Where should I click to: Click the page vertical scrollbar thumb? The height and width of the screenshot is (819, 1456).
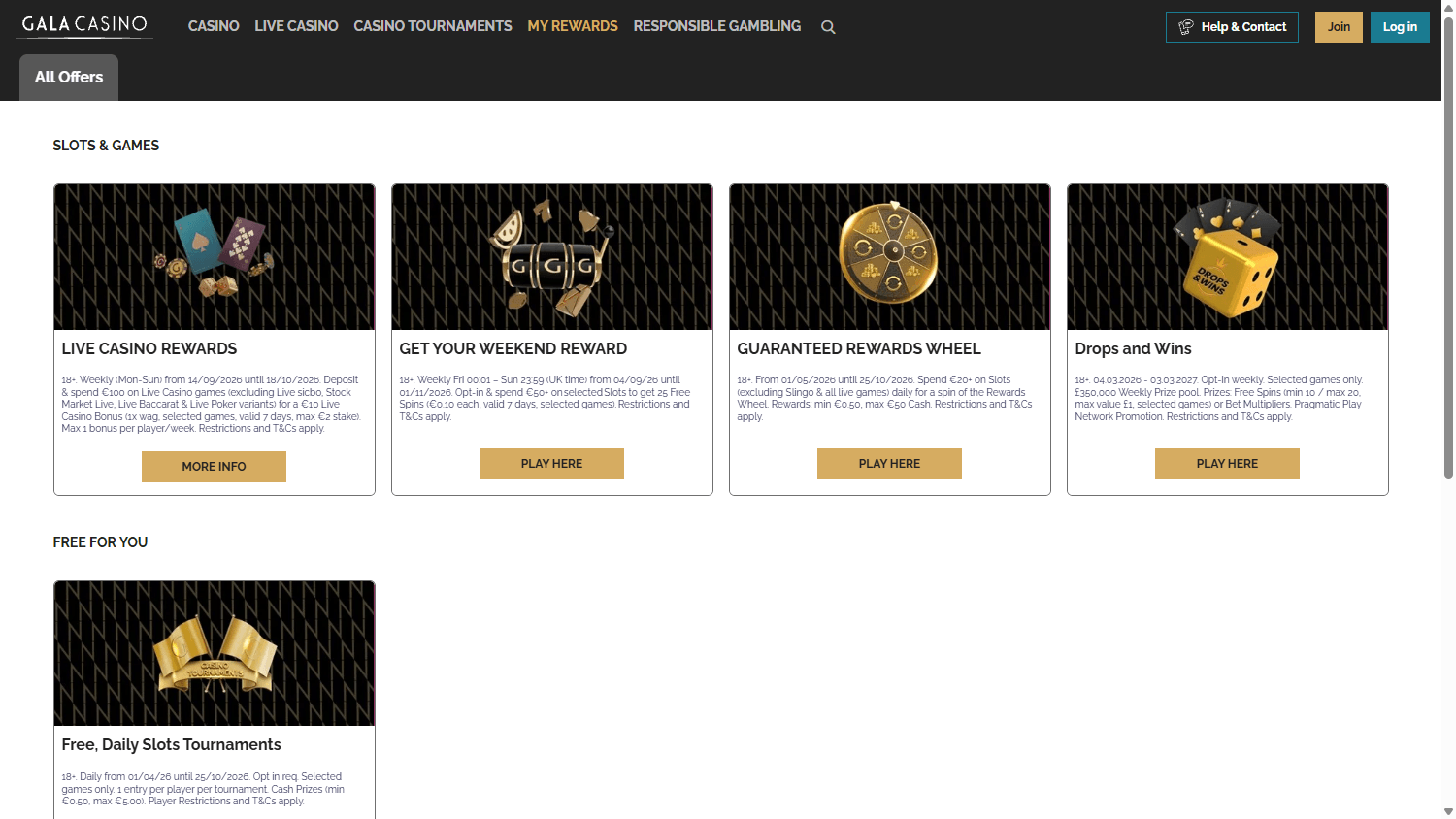pyautogui.click(x=1448, y=247)
